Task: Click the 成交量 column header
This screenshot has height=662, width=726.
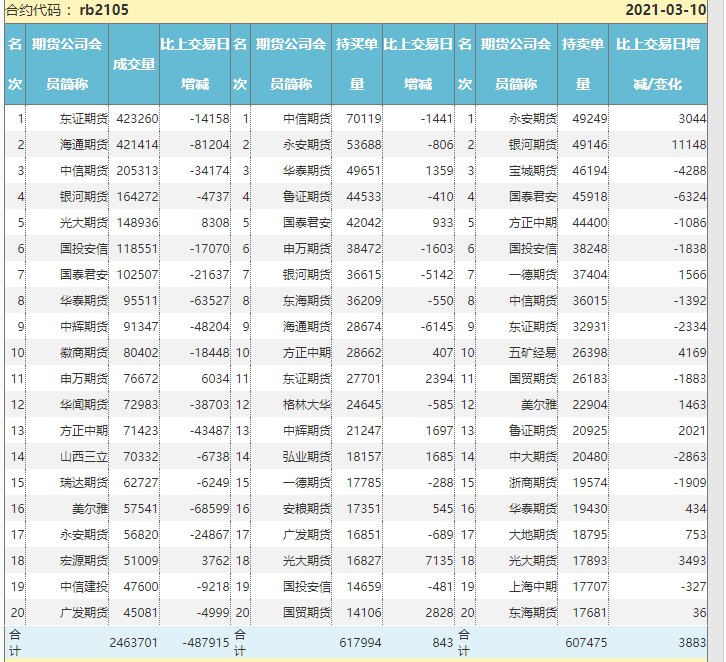Action: [x=134, y=64]
